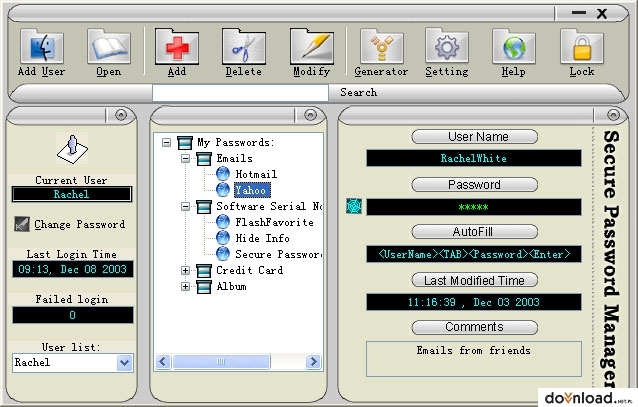
Task: Click the last modified time value 11:16:39
Action: point(474,302)
